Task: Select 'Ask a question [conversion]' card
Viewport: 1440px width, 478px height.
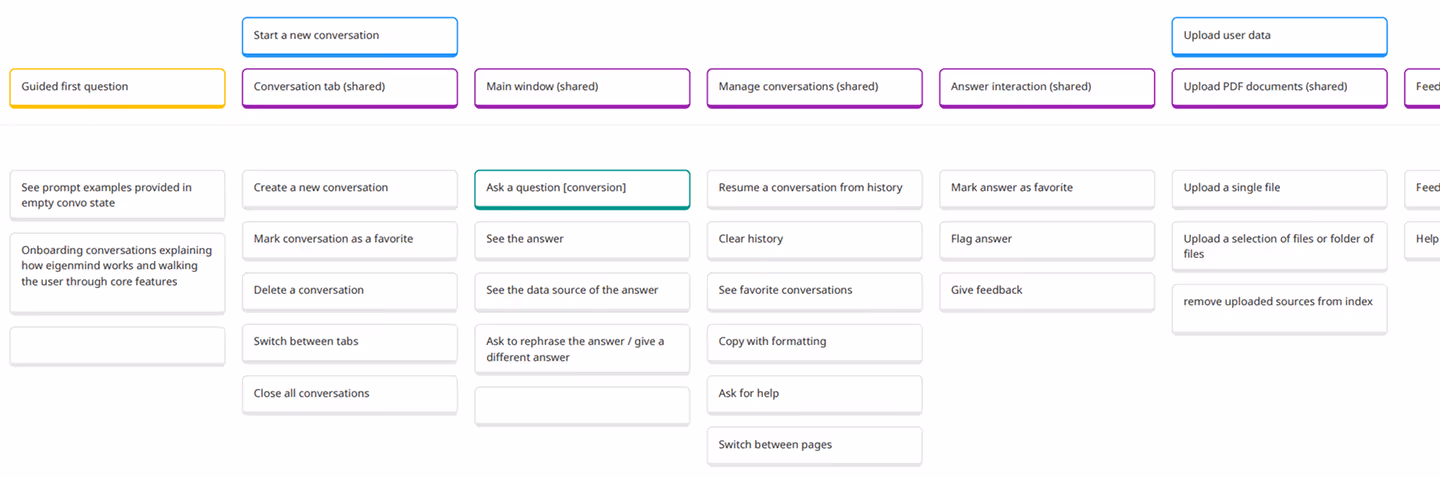Action: [x=582, y=189]
